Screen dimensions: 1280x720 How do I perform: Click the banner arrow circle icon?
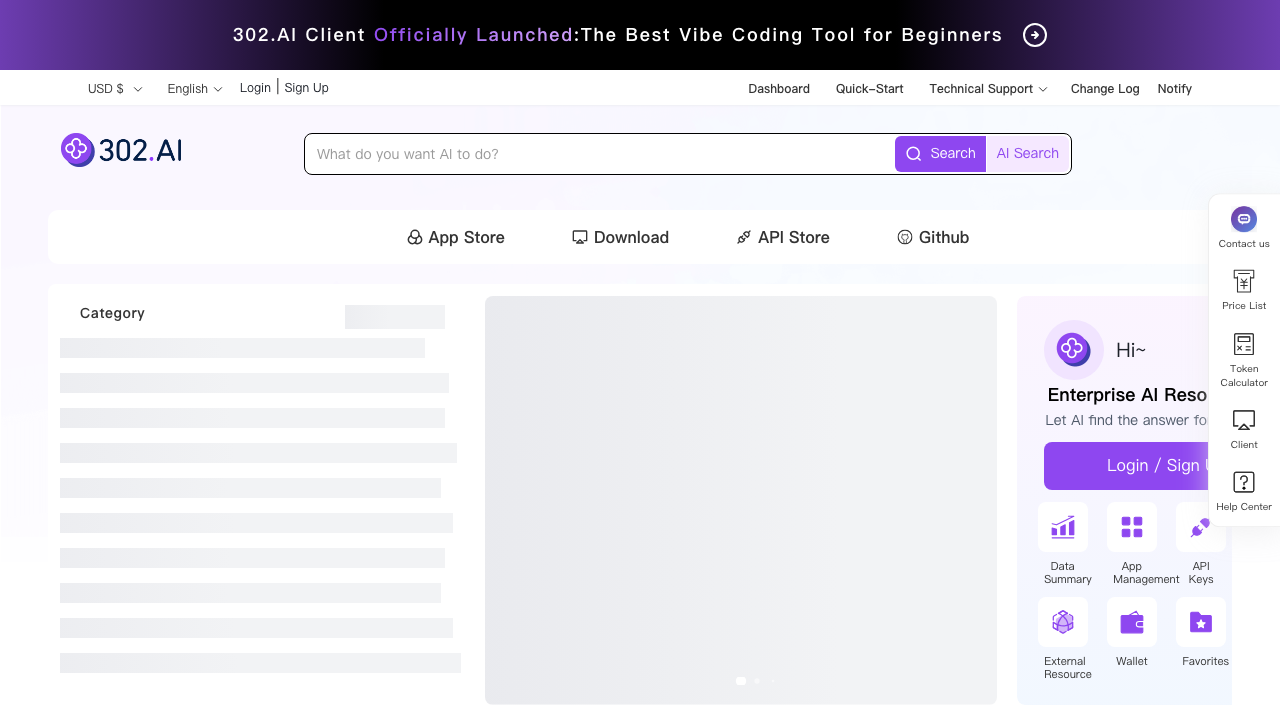[x=1035, y=35]
